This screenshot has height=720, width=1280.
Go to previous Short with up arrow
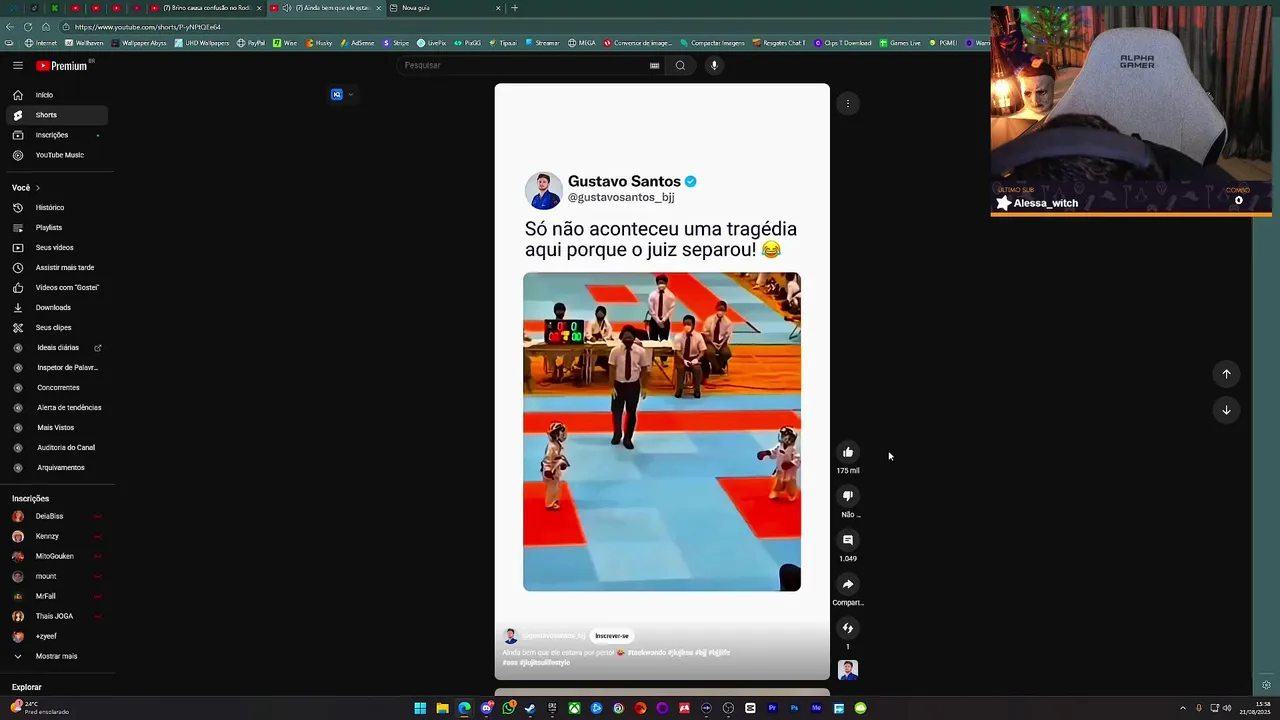point(1226,374)
